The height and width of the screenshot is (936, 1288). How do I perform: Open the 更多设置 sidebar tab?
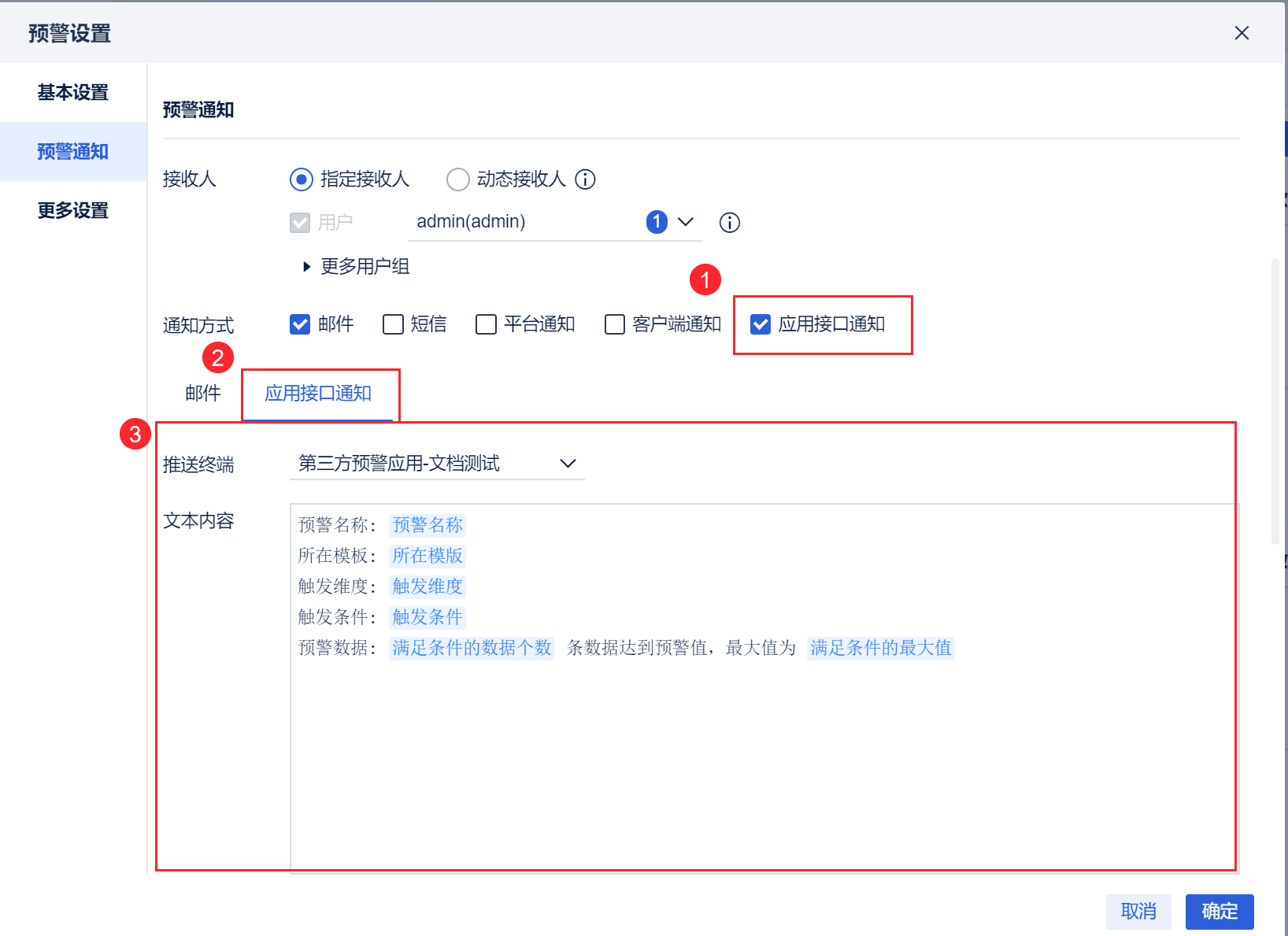click(x=73, y=210)
